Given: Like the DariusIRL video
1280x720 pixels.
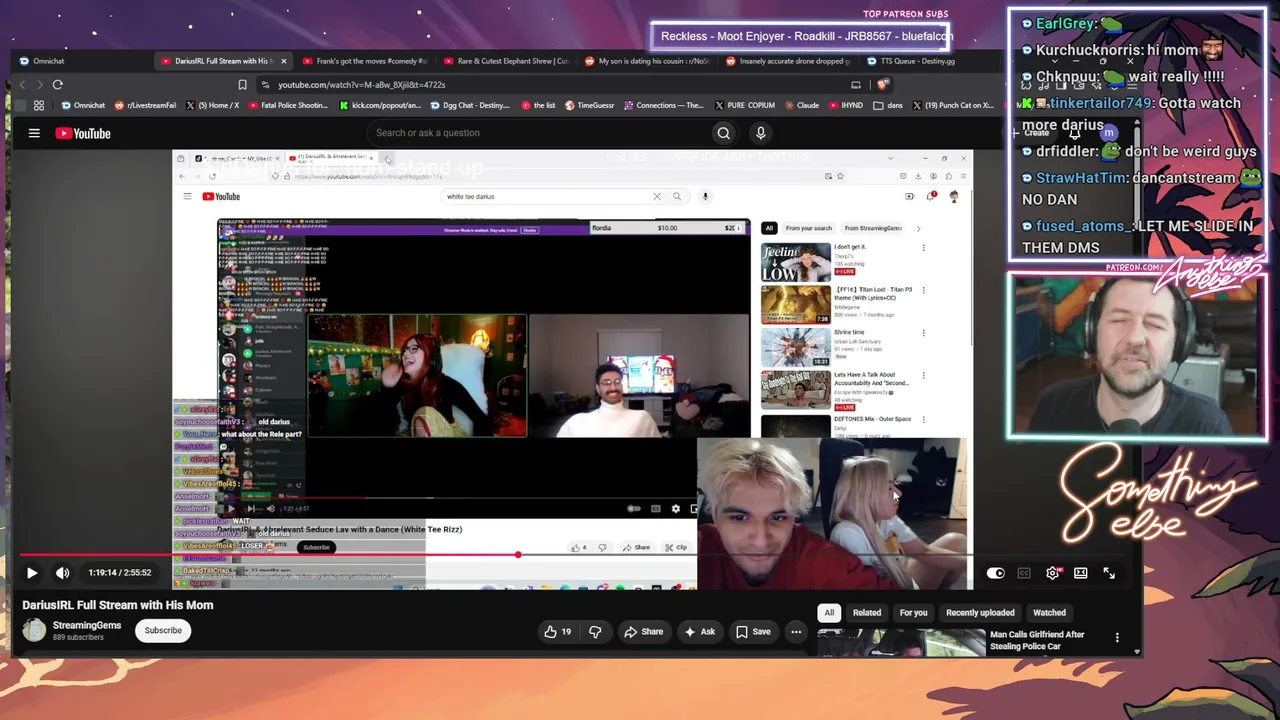Looking at the screenshot, I should point(557,632).
